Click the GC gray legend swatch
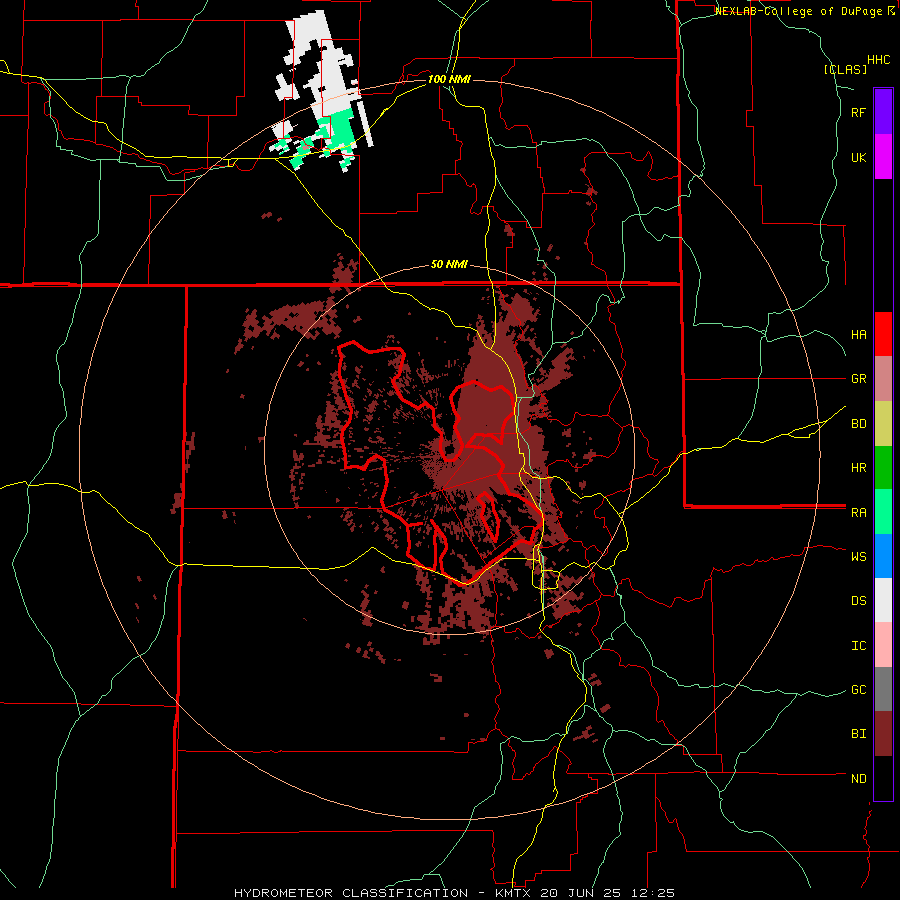 883,689
